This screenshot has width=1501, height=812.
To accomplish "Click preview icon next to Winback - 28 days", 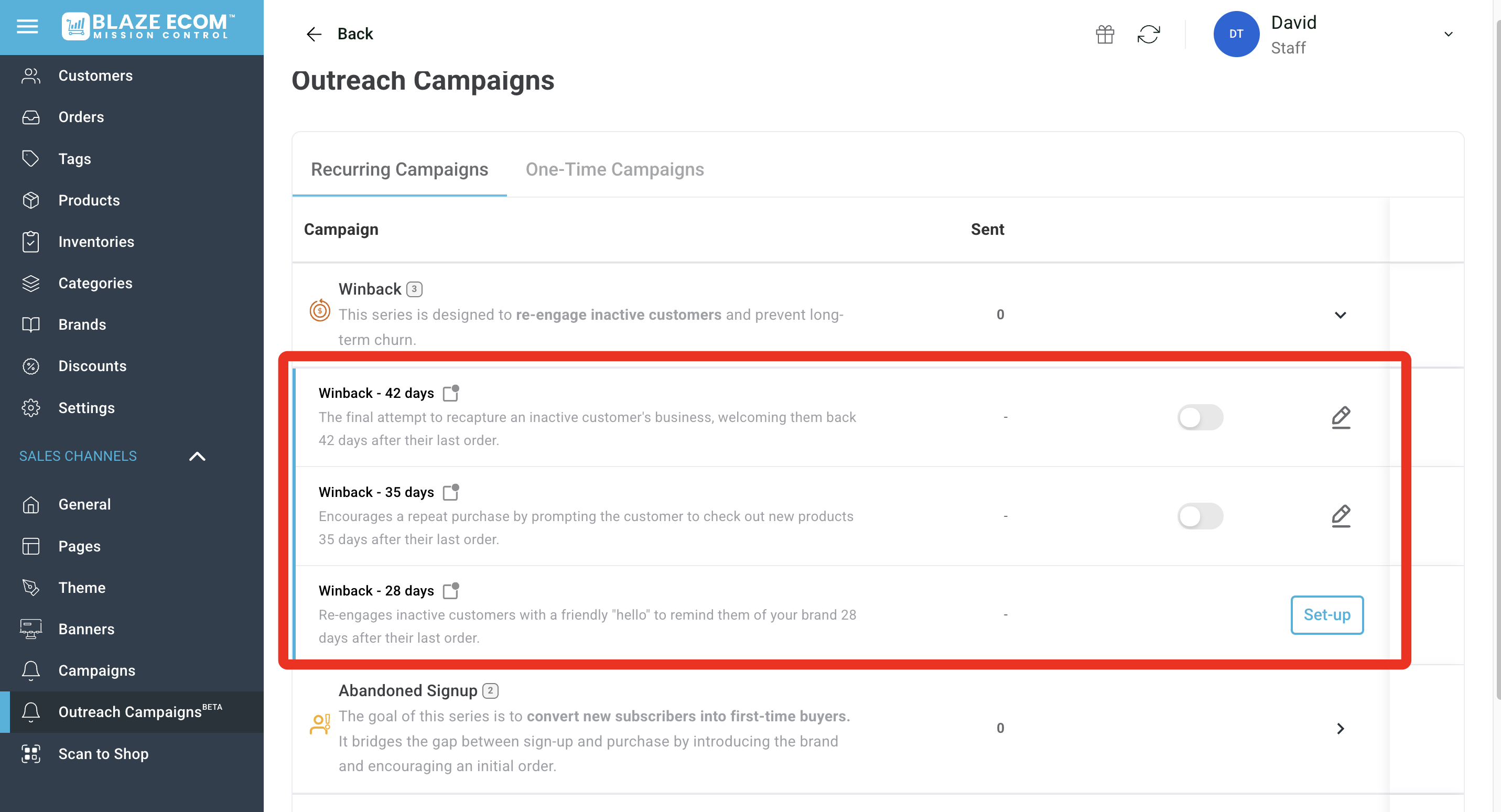I will pyautogui.click(x=450, y=591).
